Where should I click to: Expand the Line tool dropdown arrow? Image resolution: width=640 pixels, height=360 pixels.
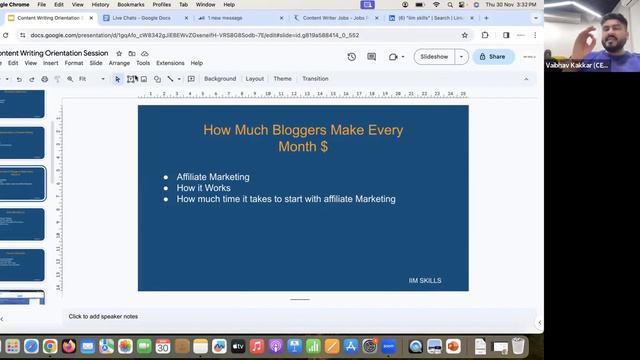pyautogui.click(x=179, y=79)
